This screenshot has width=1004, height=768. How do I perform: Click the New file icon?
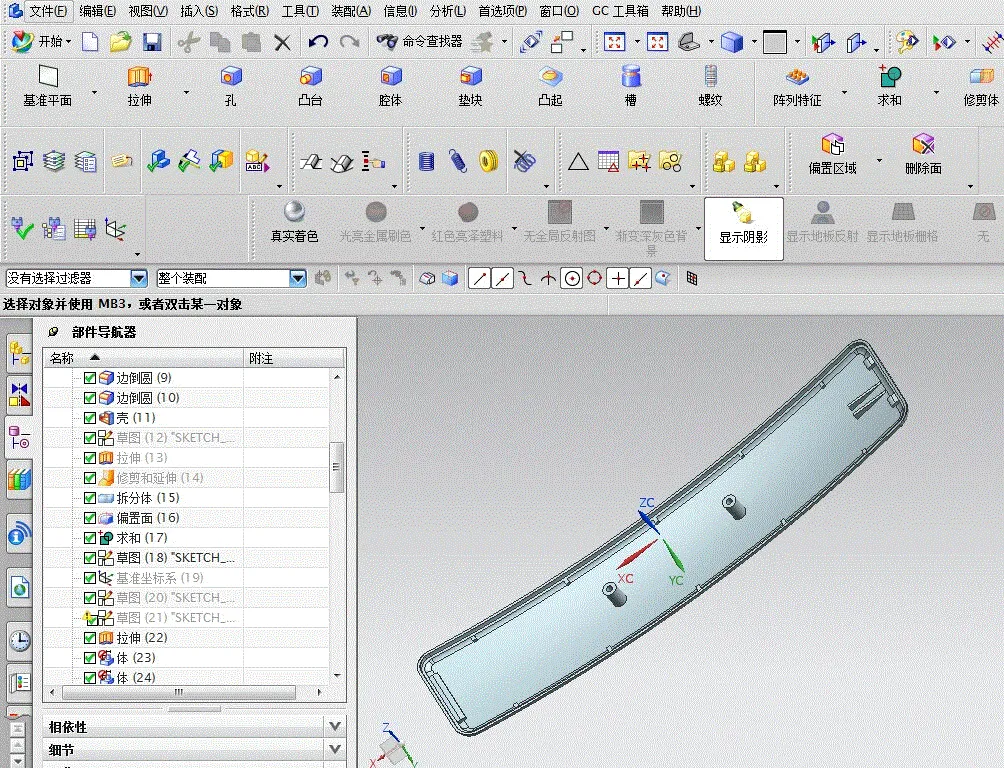coord(90,43)
